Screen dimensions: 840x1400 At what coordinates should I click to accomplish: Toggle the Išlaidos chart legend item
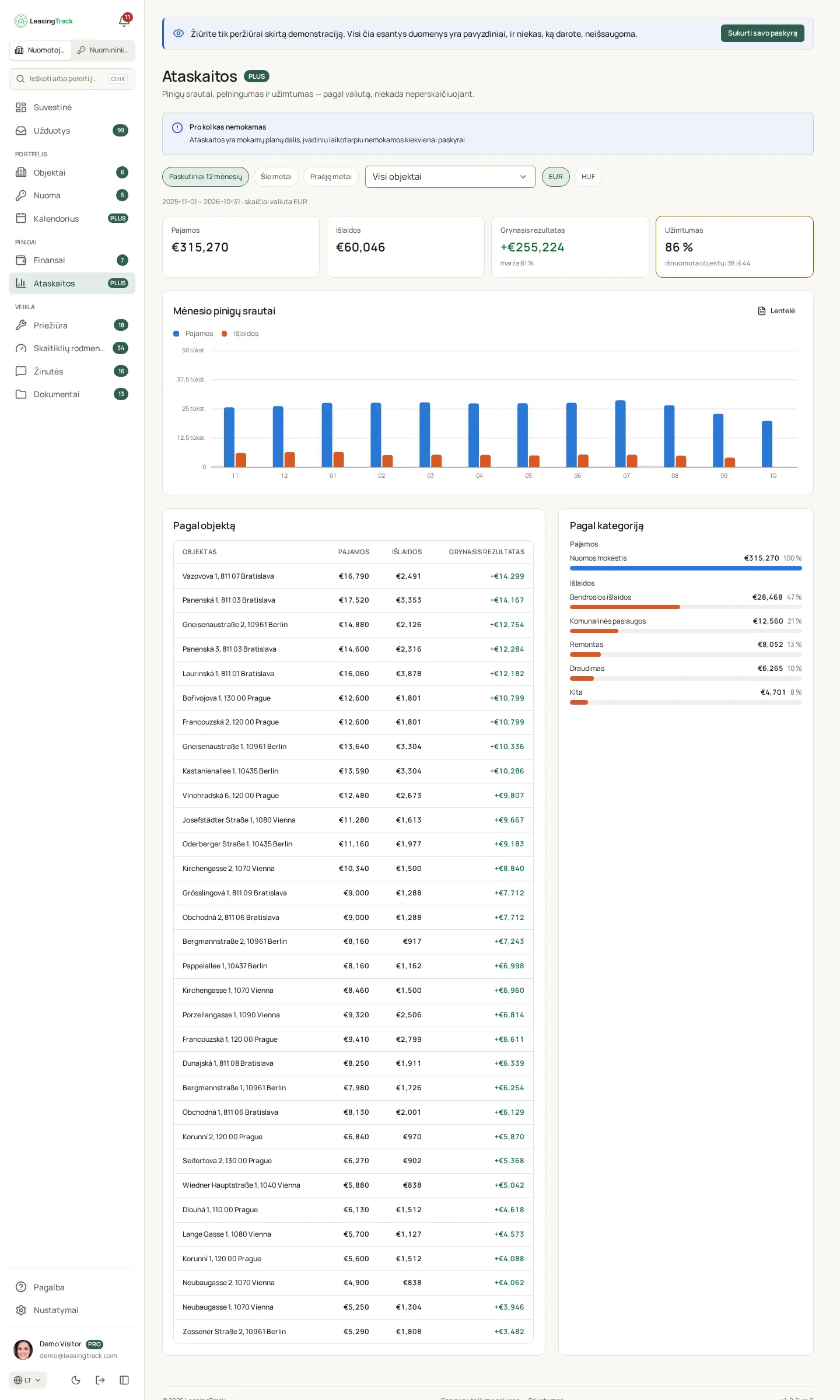240,334
